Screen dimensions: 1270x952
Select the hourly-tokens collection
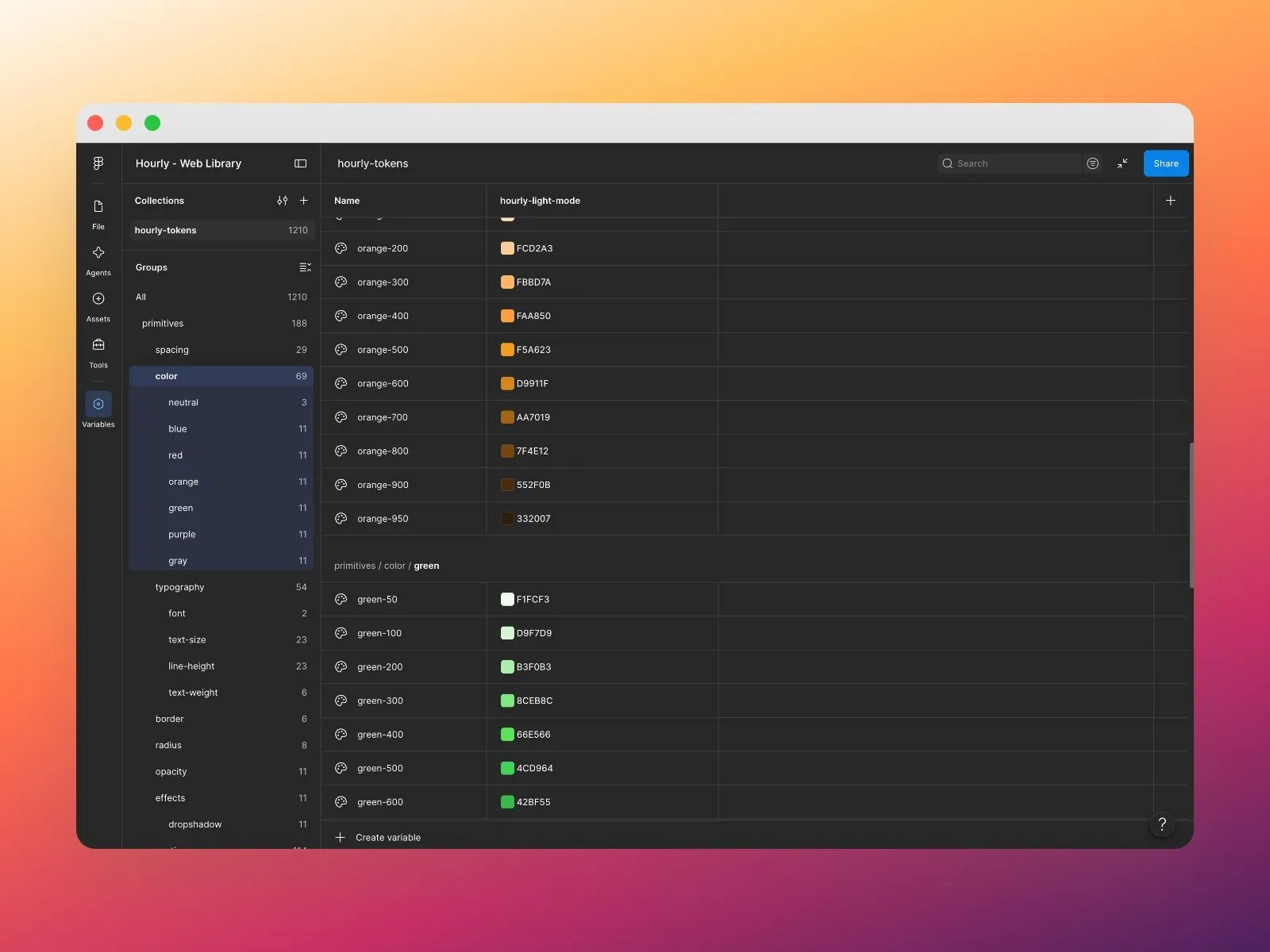coord(221,230)
